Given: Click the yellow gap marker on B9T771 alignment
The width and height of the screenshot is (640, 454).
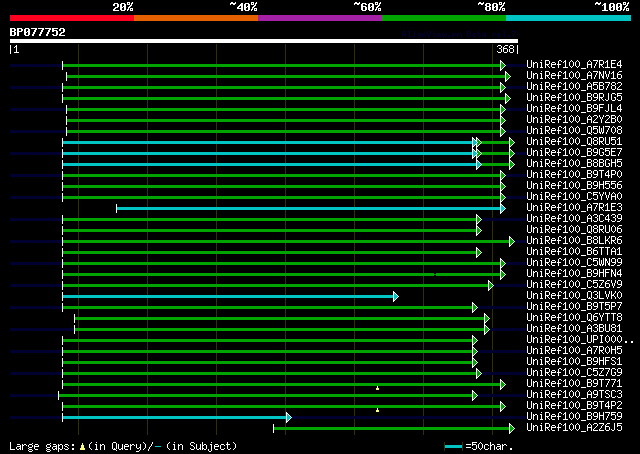Looking at the screenshot, I should coord(378,388).
